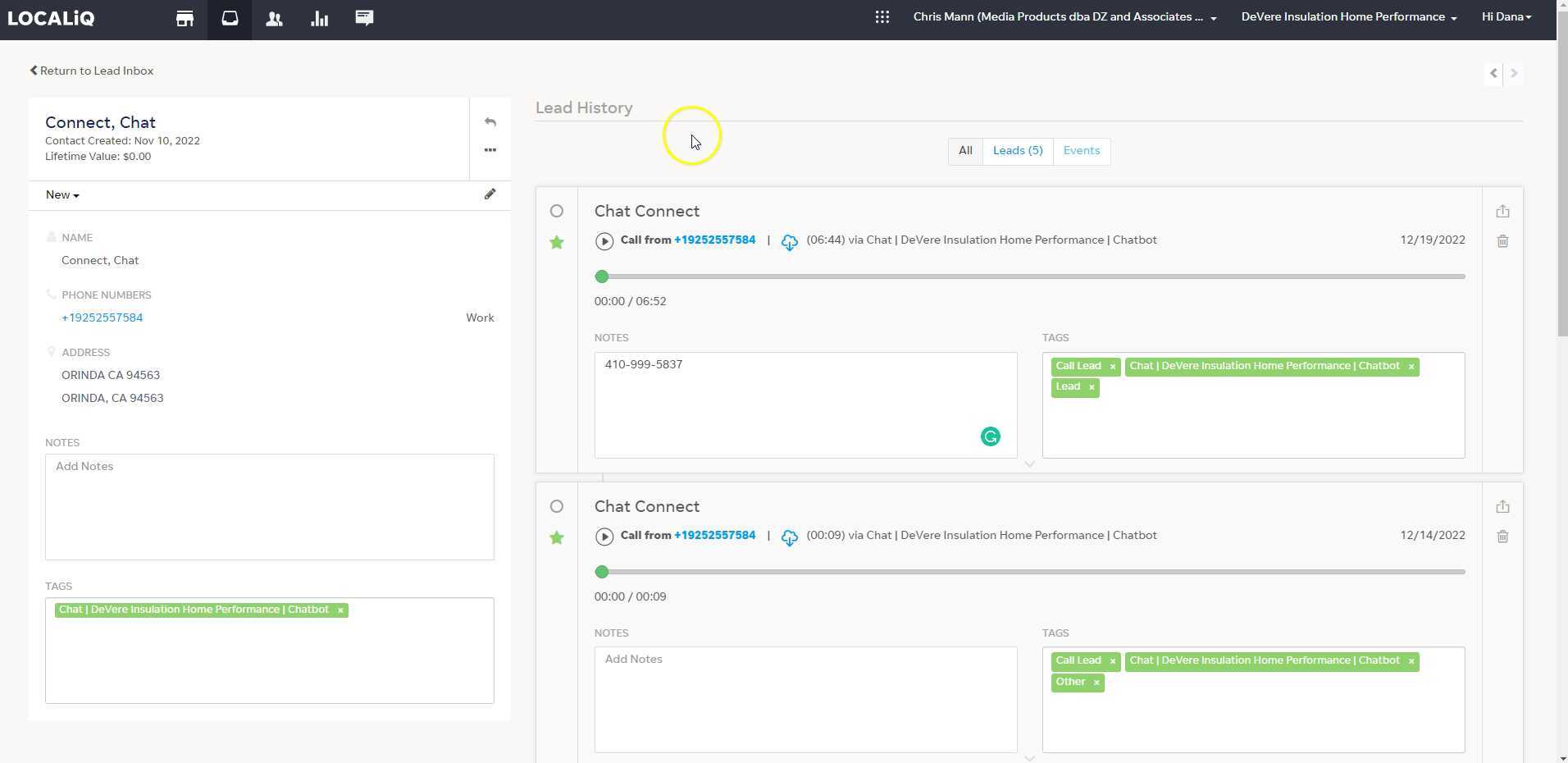Open the apps grid launcher icon
Viewport: 1568px width, 763px height.
click(882, 17)
